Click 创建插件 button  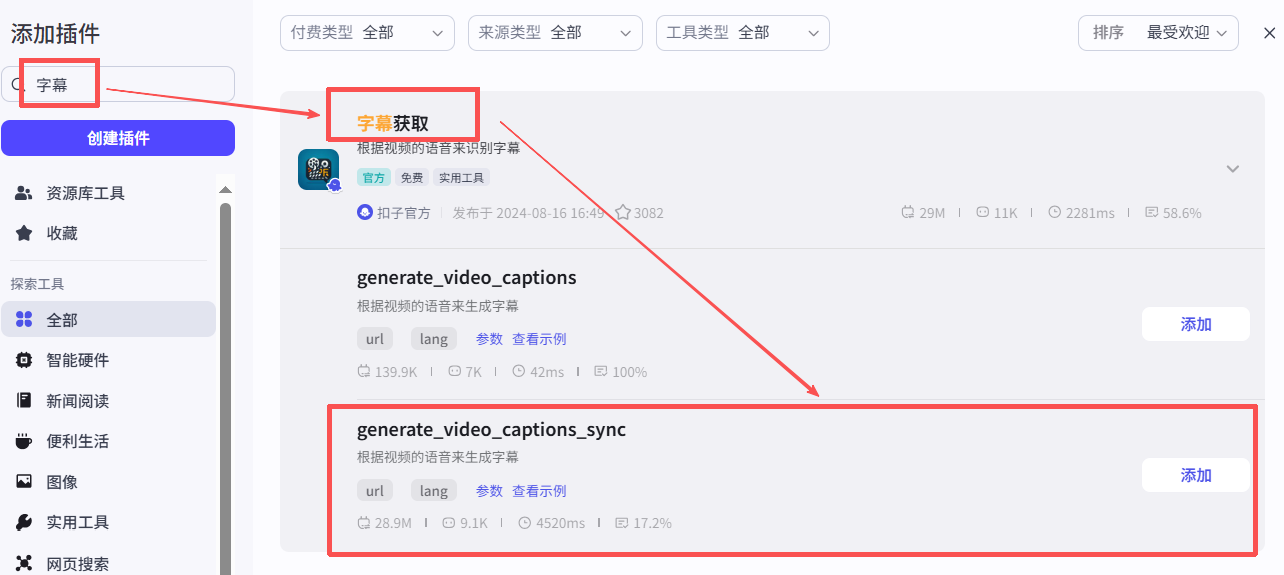coord(118,138)
